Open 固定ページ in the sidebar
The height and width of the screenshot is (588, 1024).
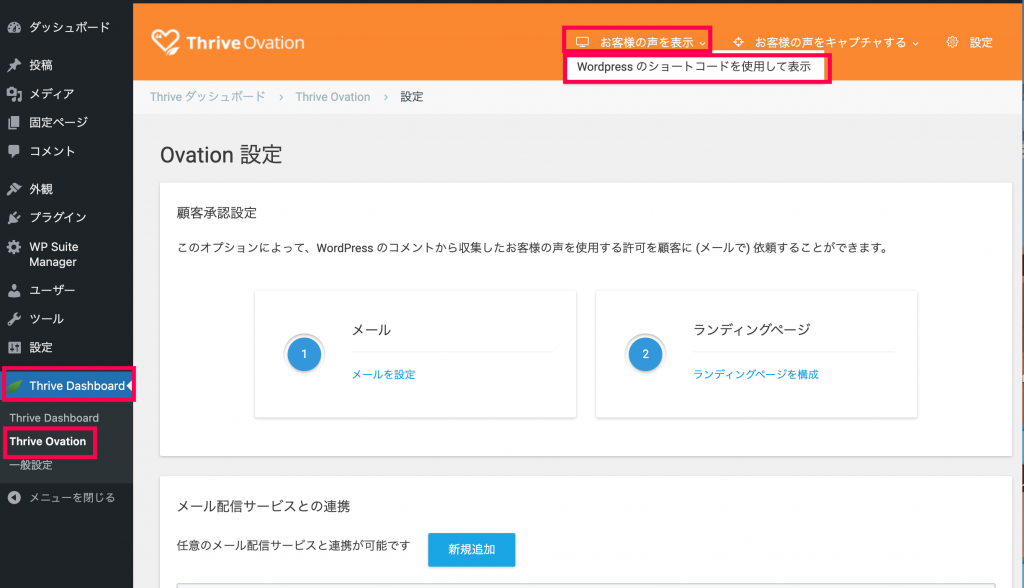click(x=58, y=122)
